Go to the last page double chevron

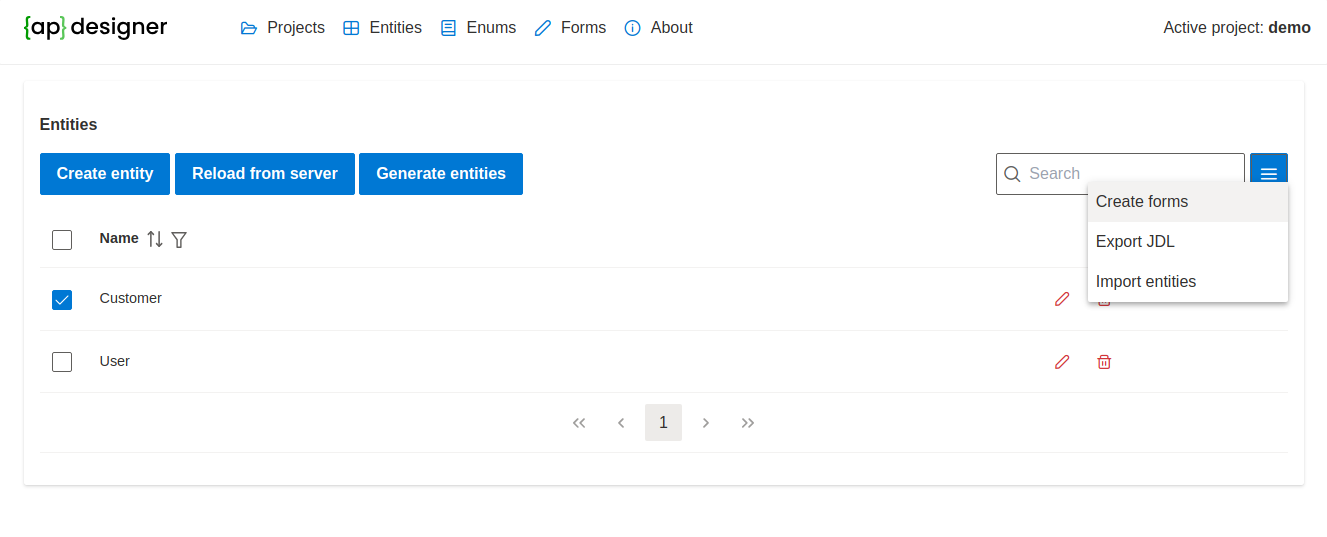point(748,423)
